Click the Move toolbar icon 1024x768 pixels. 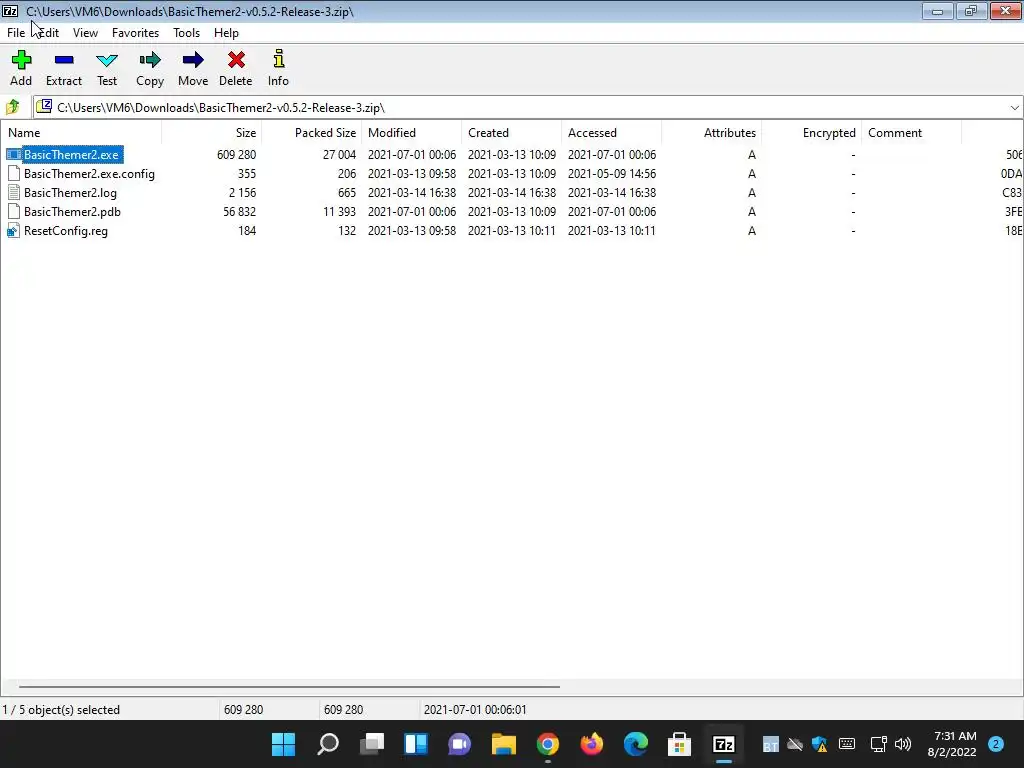click(x=193, y=60)
